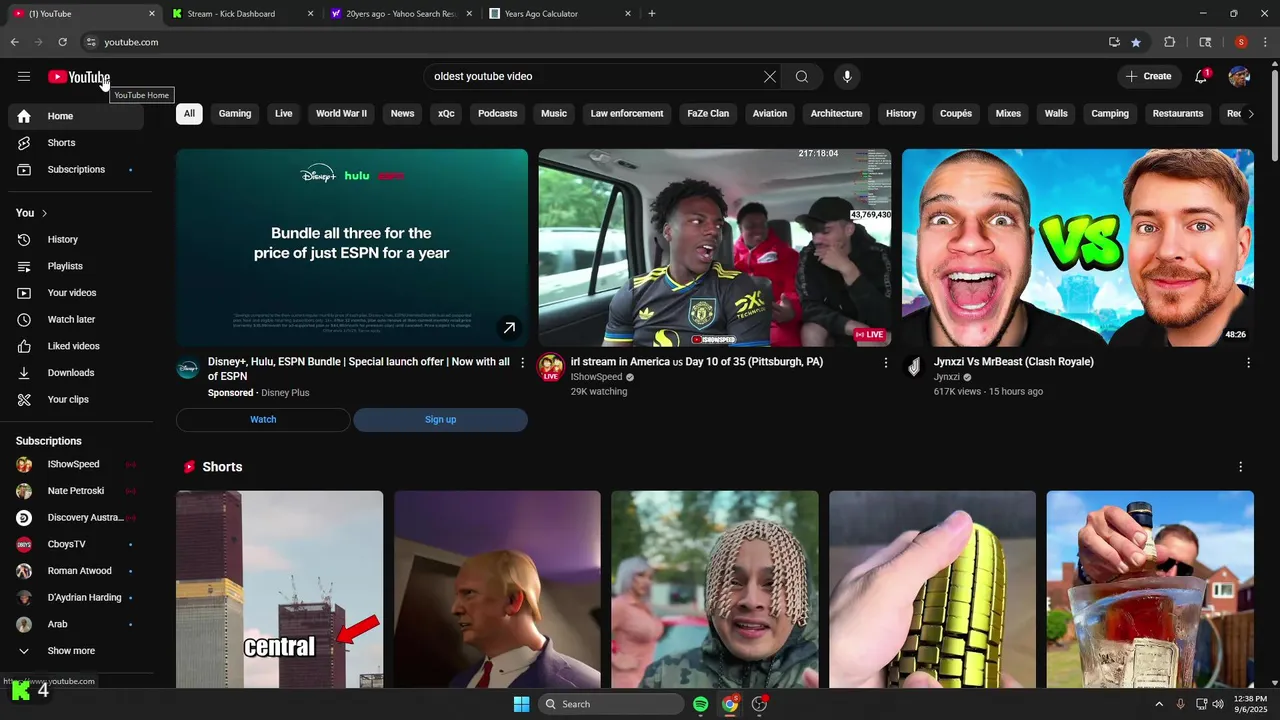Viewport: 1280px width, 720px height.
Task: Click the Watch button on ad
Action: pyautogui.click(x=263, y=420)
